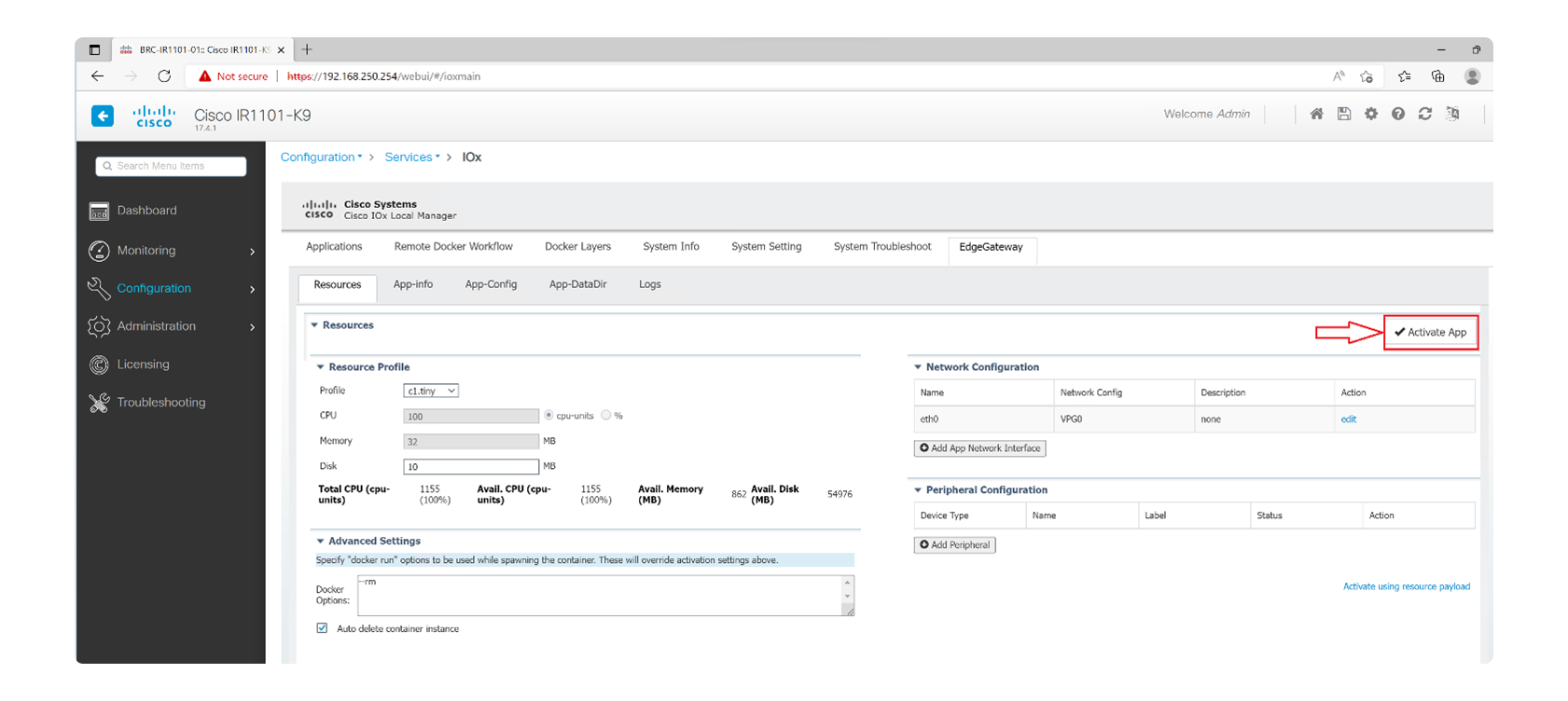Viewport: 1568px width, 701px height.
Task: Click the Disk size input field
Action: (470, 467)
